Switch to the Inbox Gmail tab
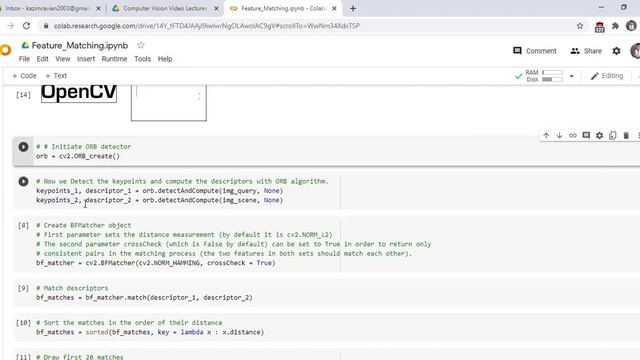The width and height of the screenshot is (640, 360). click(47, 8)
